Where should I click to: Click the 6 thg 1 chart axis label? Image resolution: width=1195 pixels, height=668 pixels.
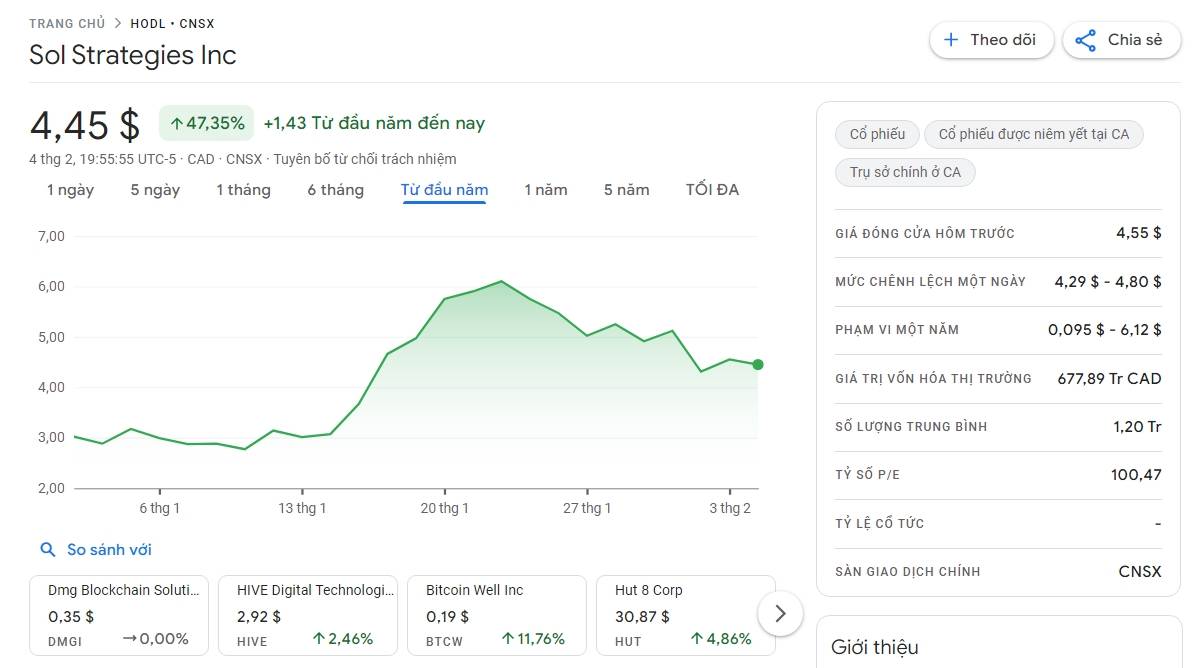tap(159, 508)
